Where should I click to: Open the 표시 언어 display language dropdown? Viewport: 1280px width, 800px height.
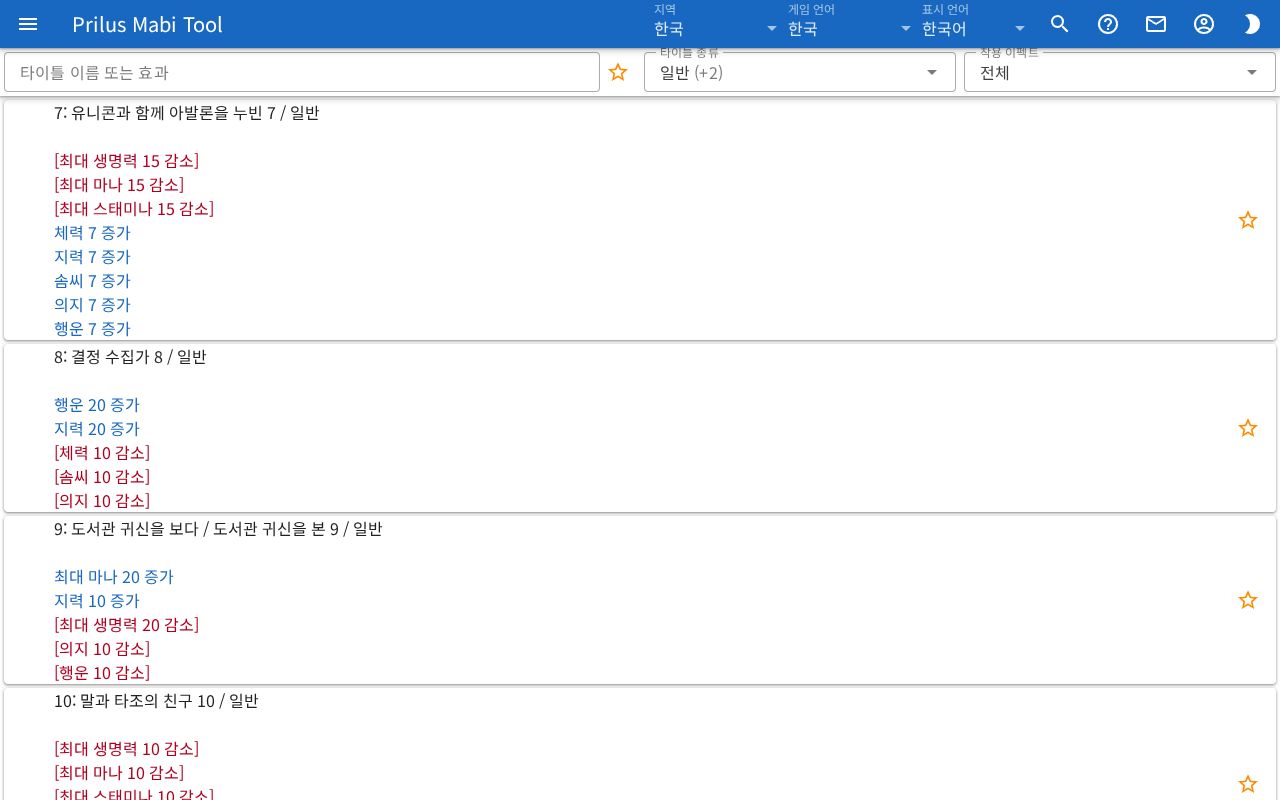[x=974, y=24]
